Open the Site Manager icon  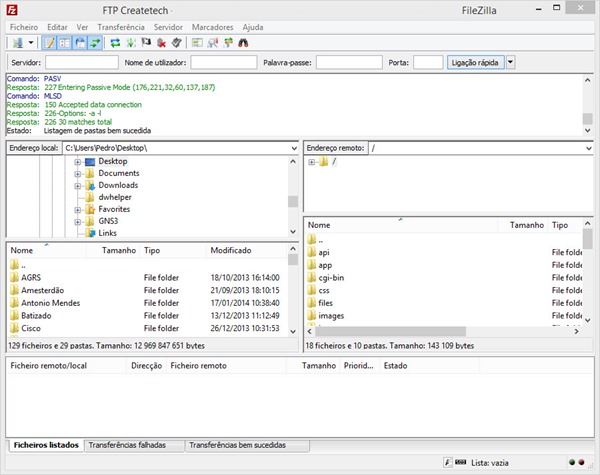(18, 42)
